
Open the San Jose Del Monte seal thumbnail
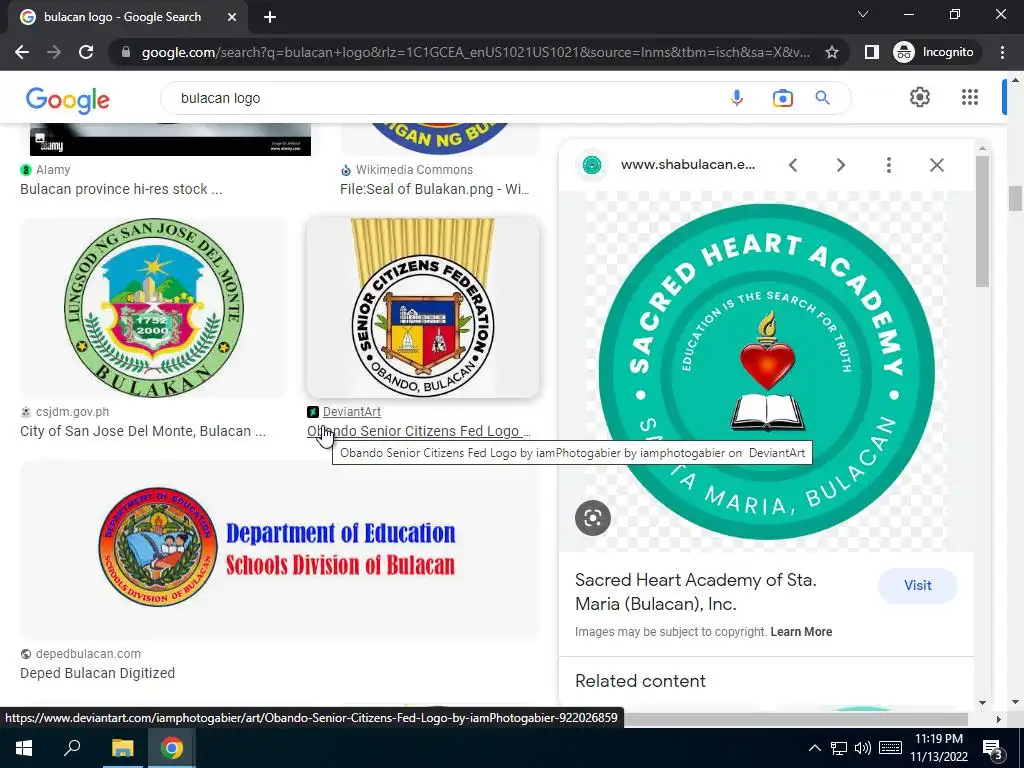coord(153,308)
